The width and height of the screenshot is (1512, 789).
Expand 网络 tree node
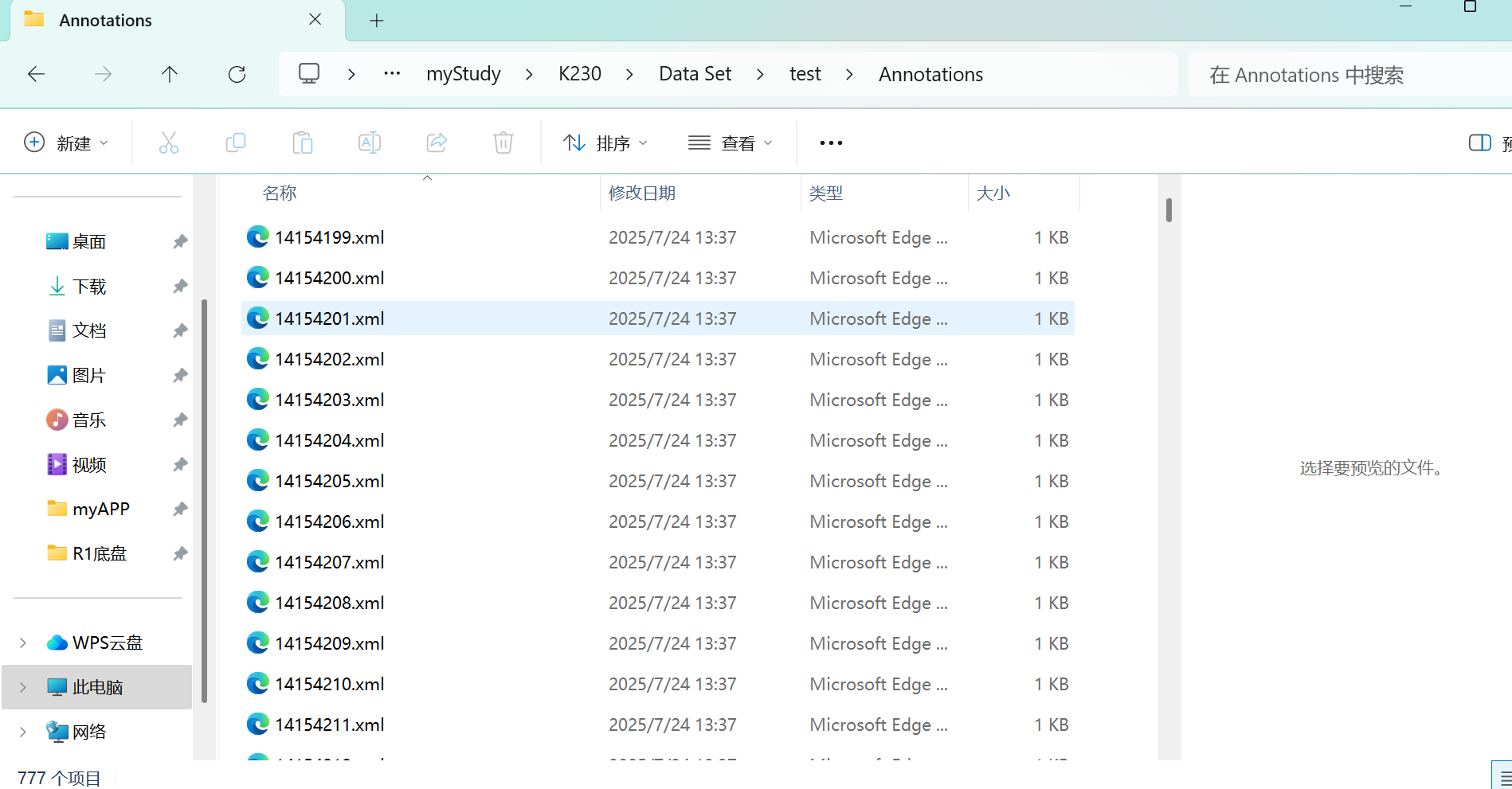point(23,732)
